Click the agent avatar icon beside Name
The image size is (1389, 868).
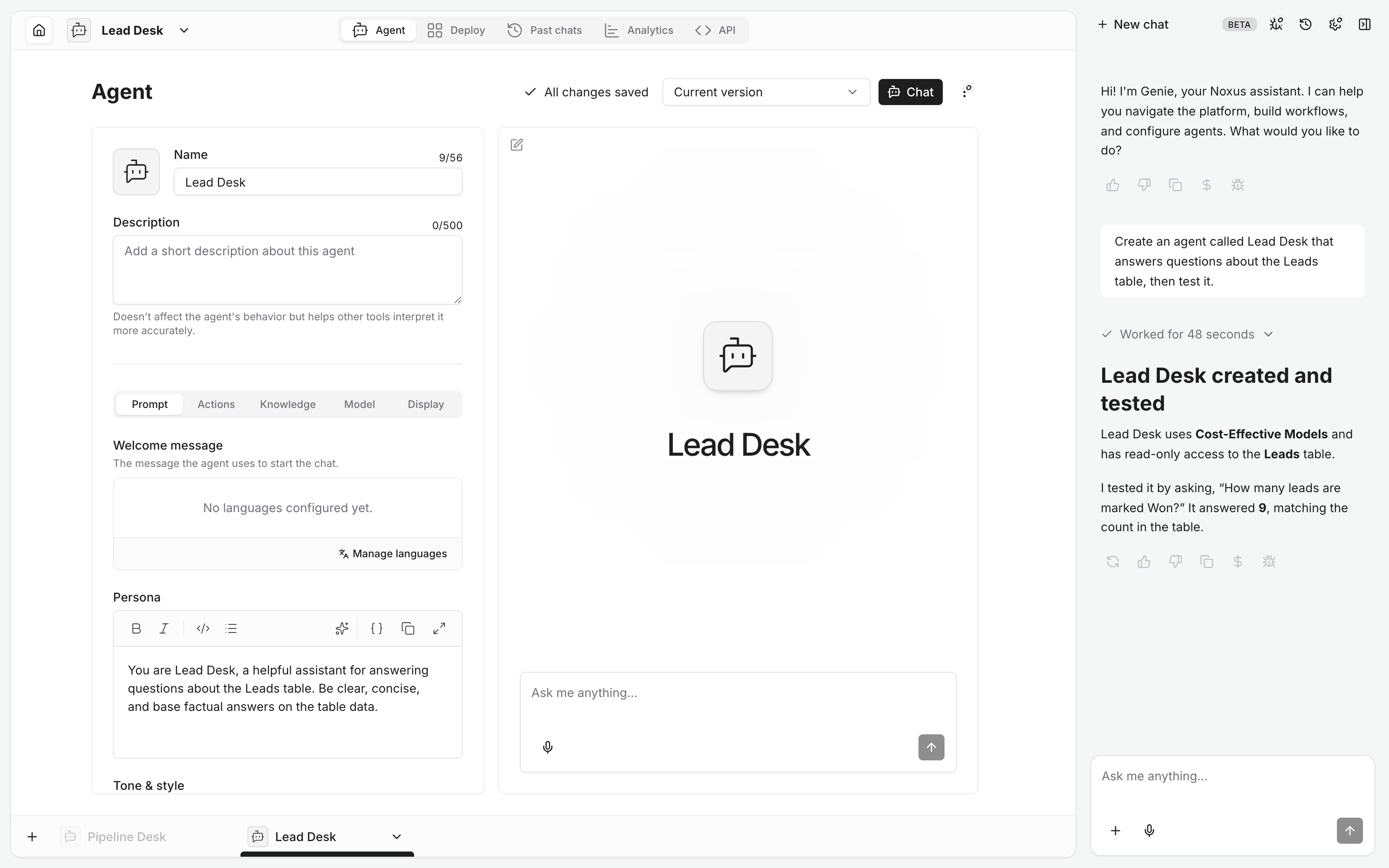[x=136, y=172]
